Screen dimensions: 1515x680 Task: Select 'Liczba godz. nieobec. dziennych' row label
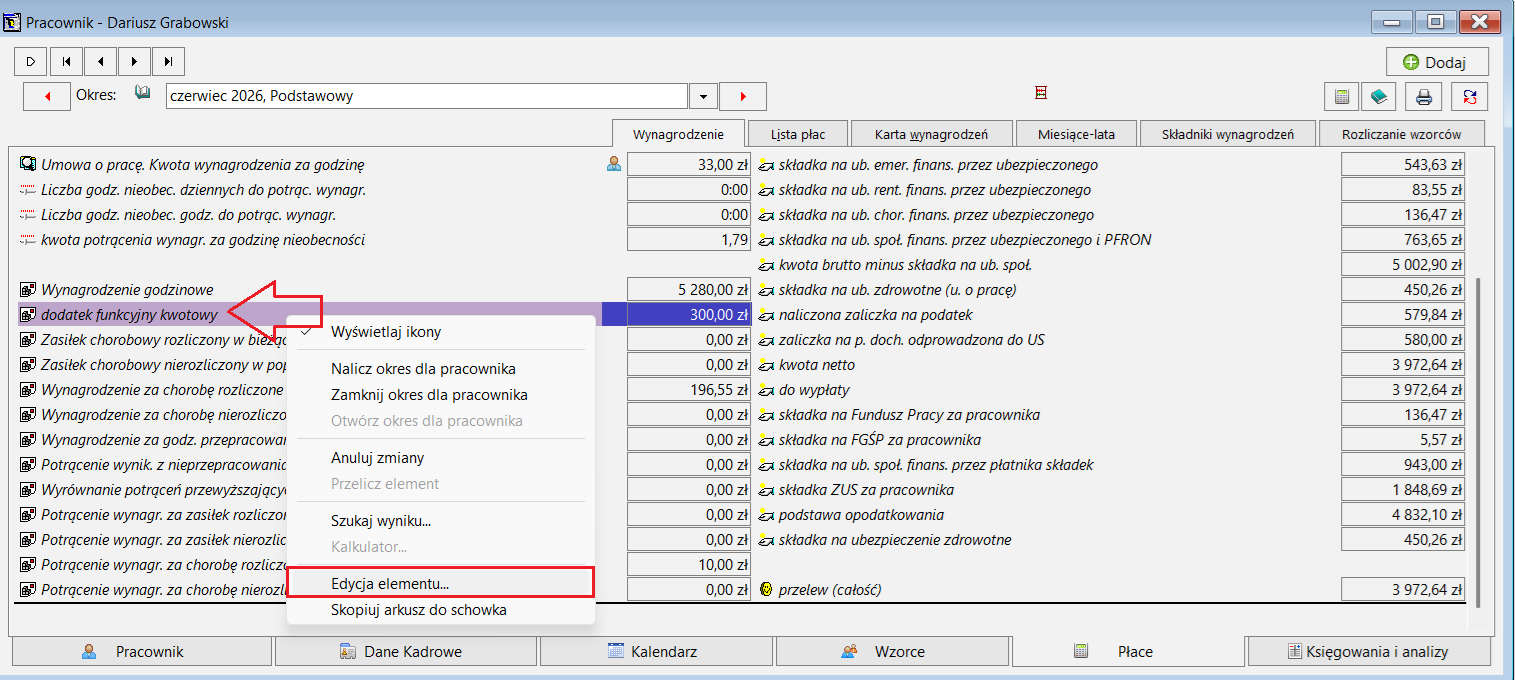tap(203, 189)
